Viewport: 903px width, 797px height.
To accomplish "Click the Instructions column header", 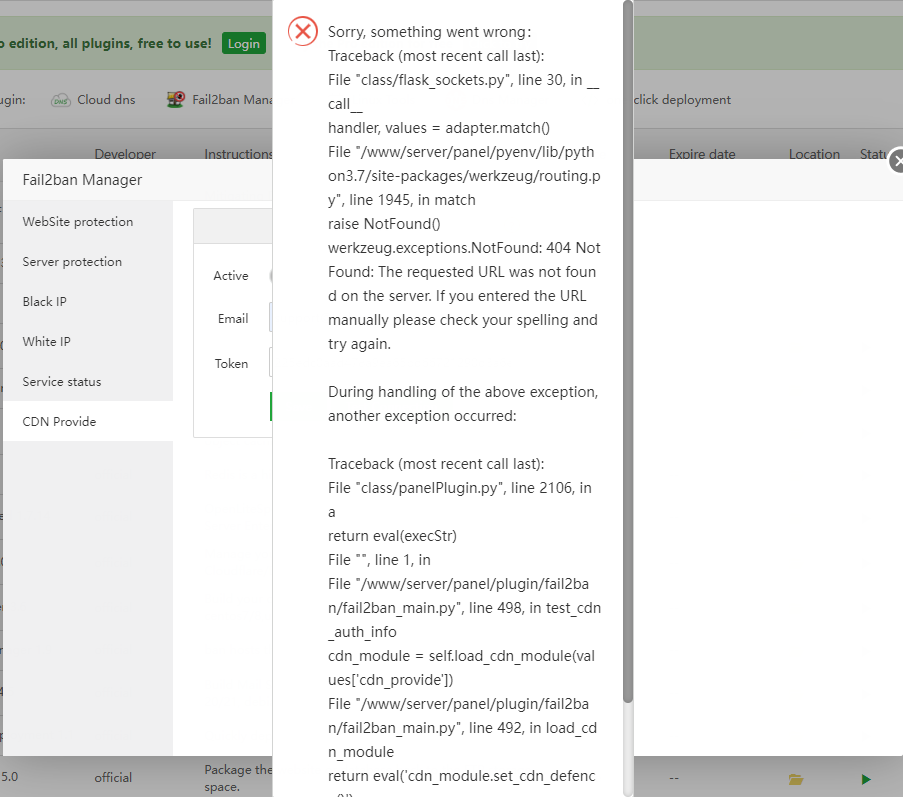I will pyautogui.click(x=238, y=154).
